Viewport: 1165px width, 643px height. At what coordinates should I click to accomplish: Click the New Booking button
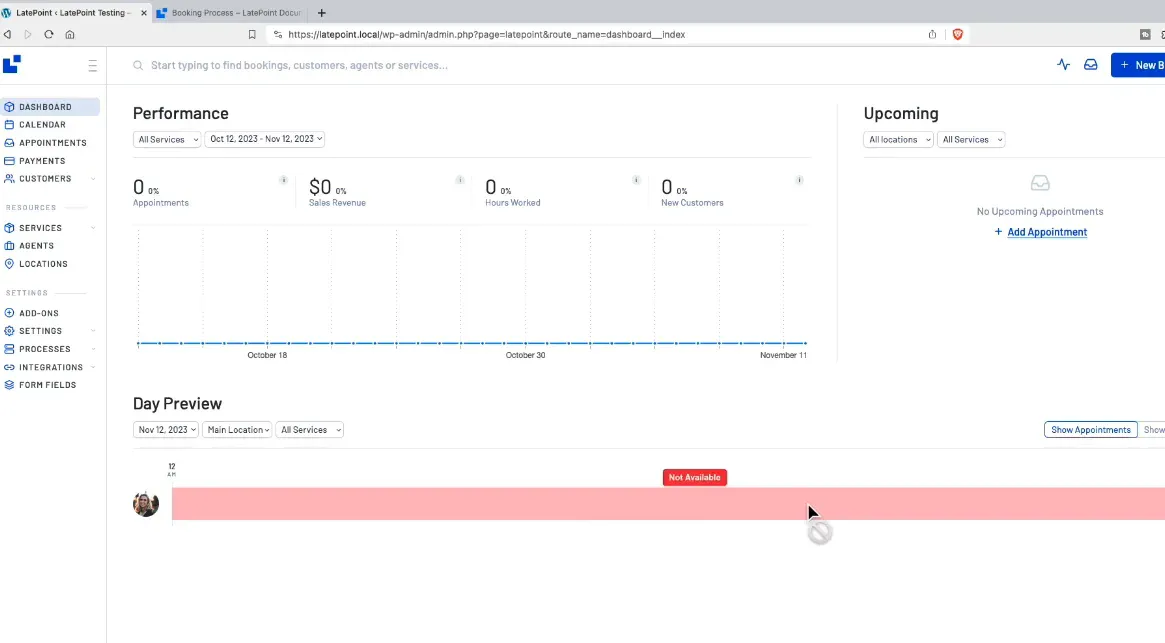click(1140, 65)
